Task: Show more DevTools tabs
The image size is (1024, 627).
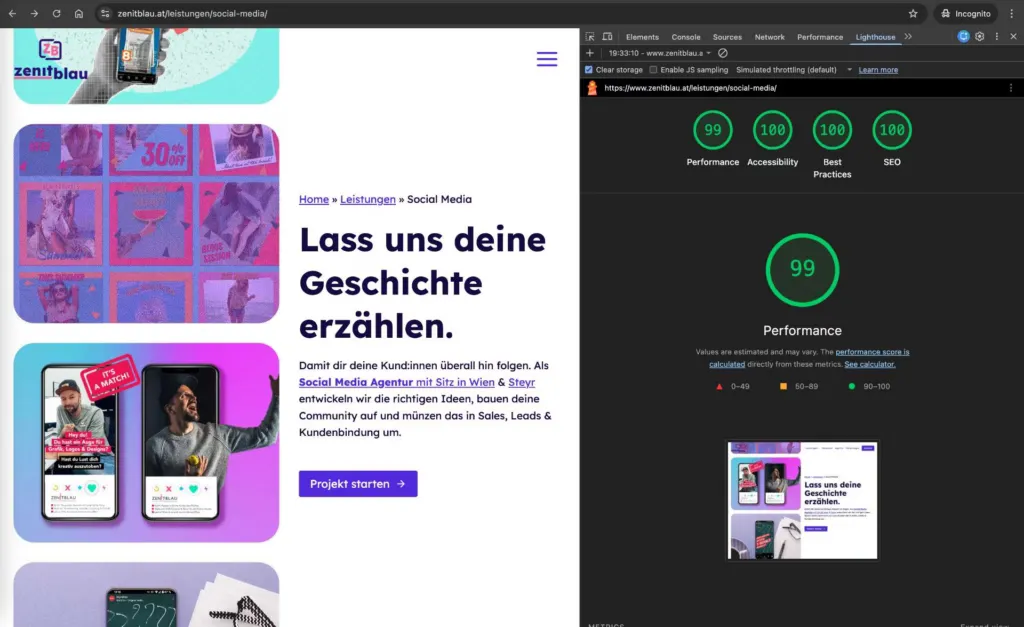Action: (908, 37)
